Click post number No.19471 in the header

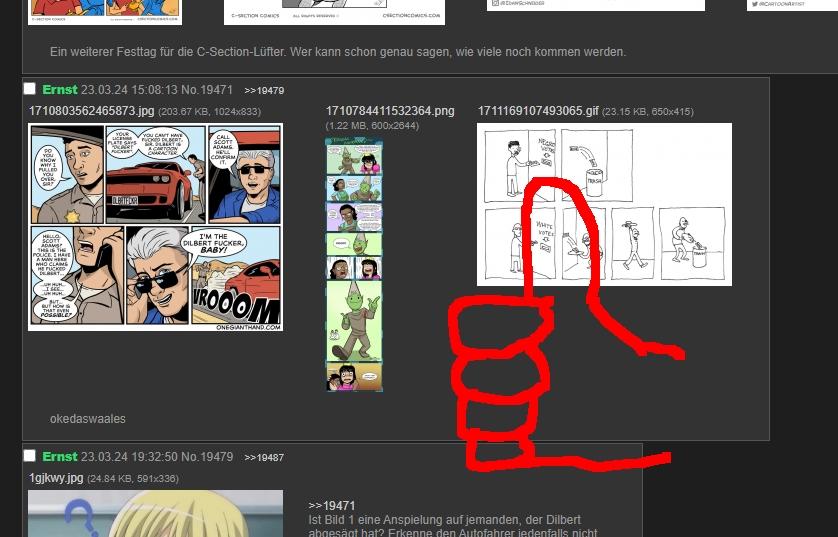click(207, 90)
